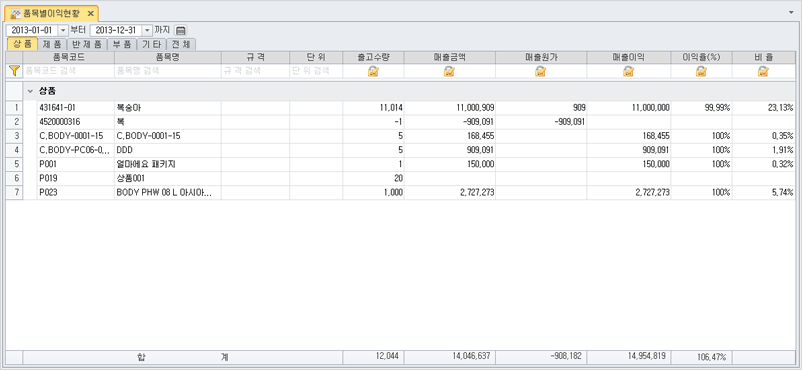Close the 품목별이익현황 tab
This screenshot has width=802, height=370.
point(90,13)
